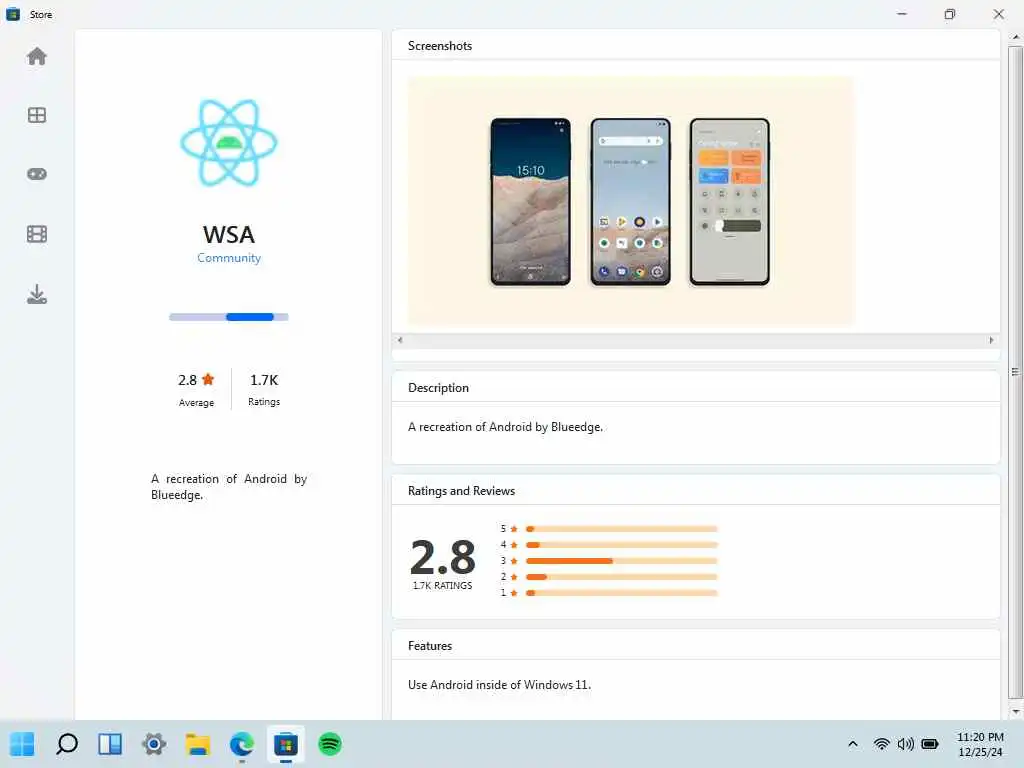Click the screenshots right scroll arrow
Viewport: 1024px width, 768px height.
(991, 340)
